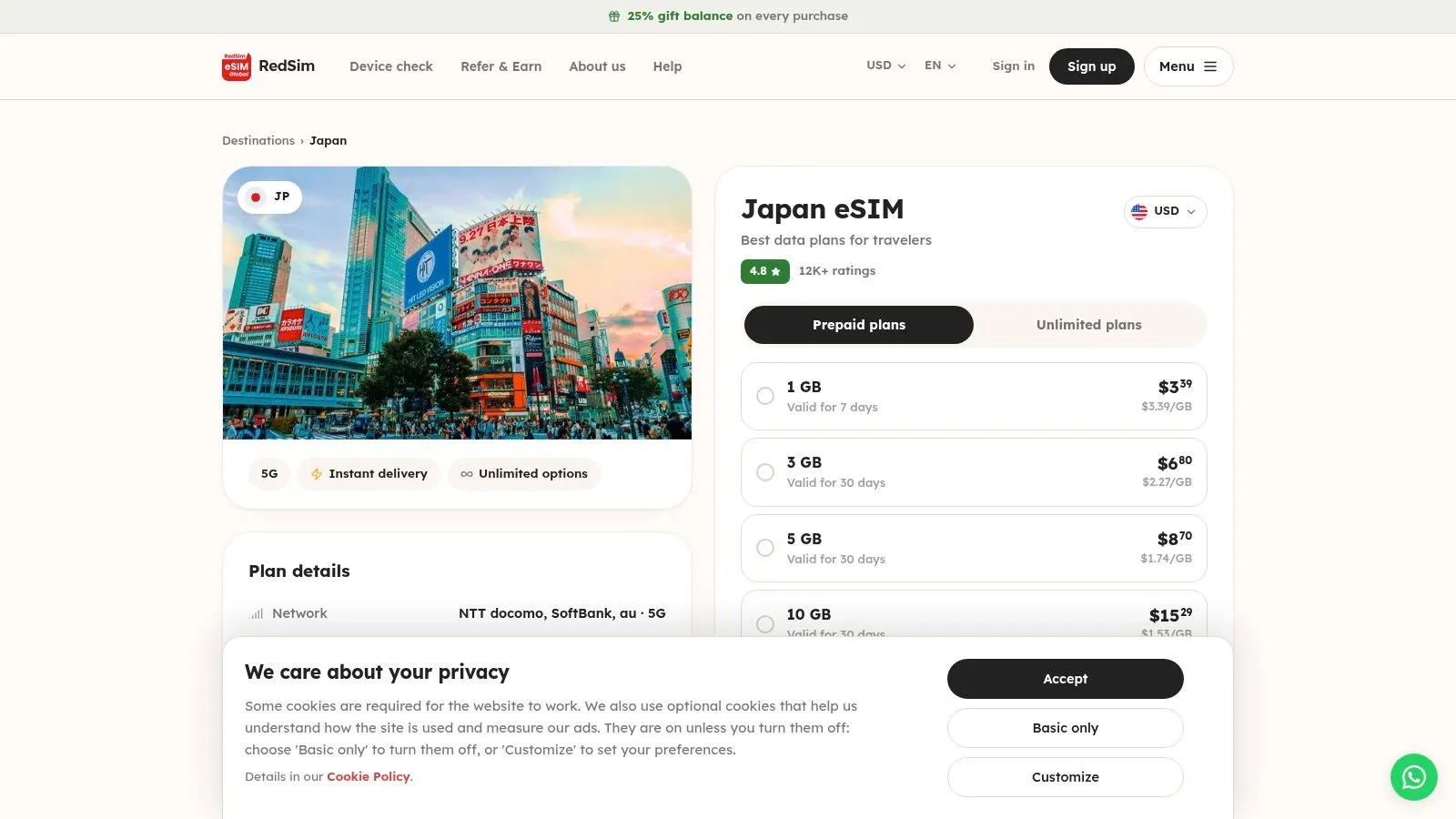Click the Japan breadcrumb text
The width and height of the screenshot is (1456, 819).
[328, 141]
